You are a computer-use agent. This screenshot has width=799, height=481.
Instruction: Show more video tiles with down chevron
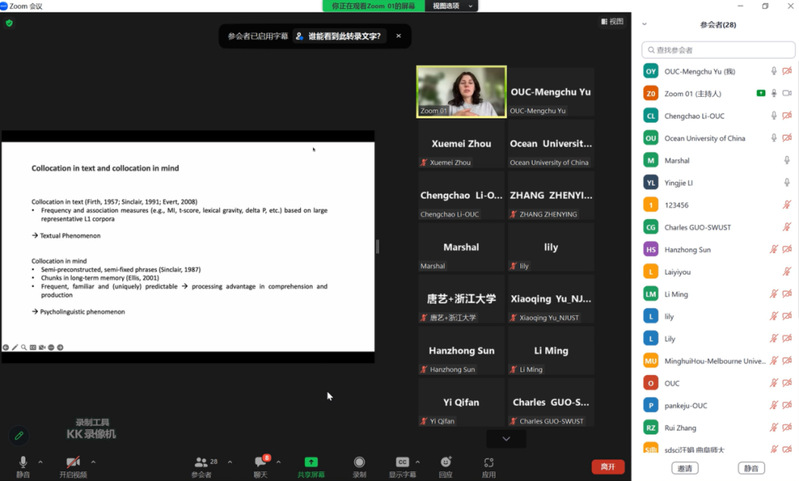click(x=506, y=439)
